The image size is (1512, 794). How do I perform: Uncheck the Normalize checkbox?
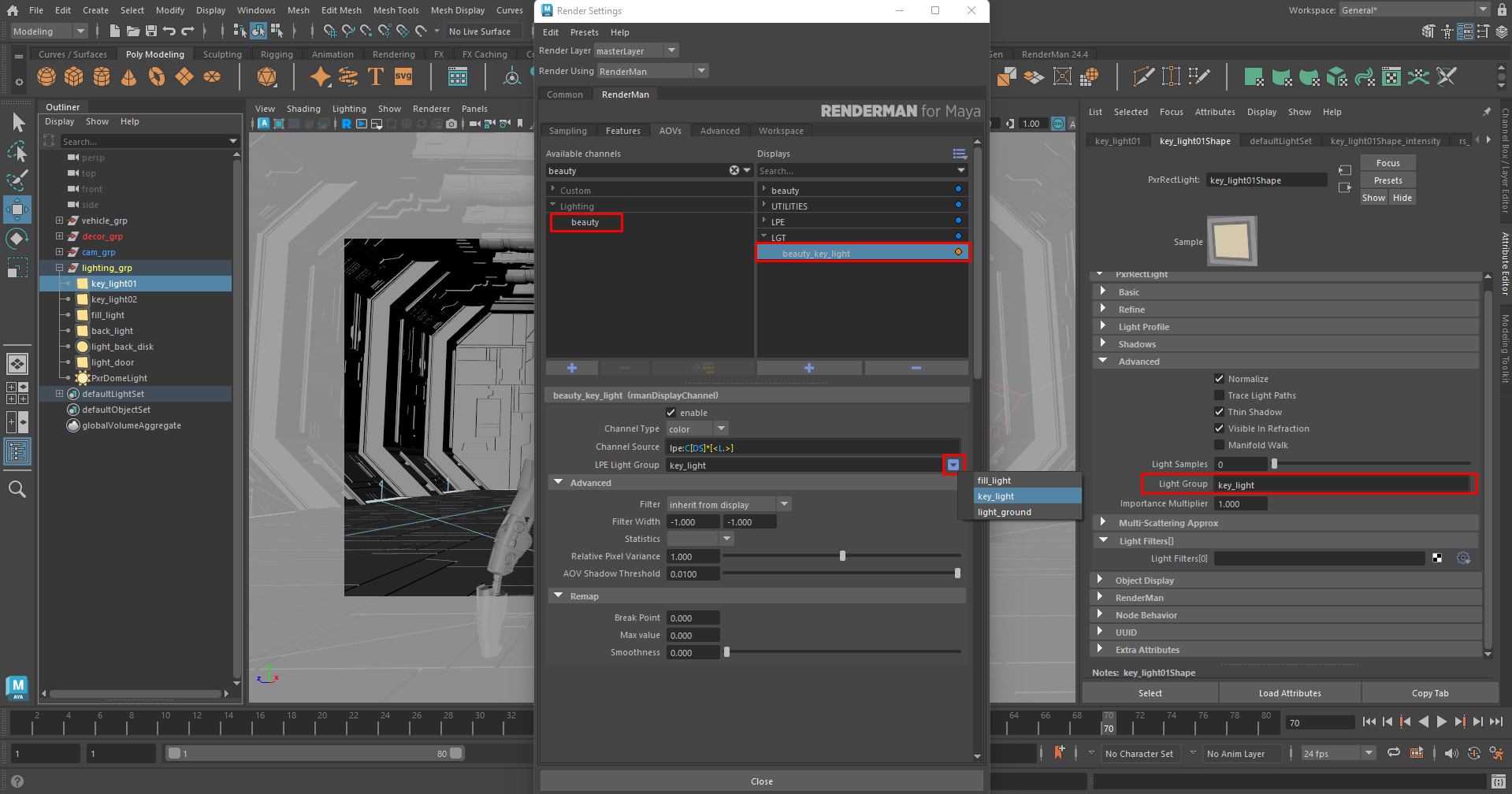coord(1220,379)
